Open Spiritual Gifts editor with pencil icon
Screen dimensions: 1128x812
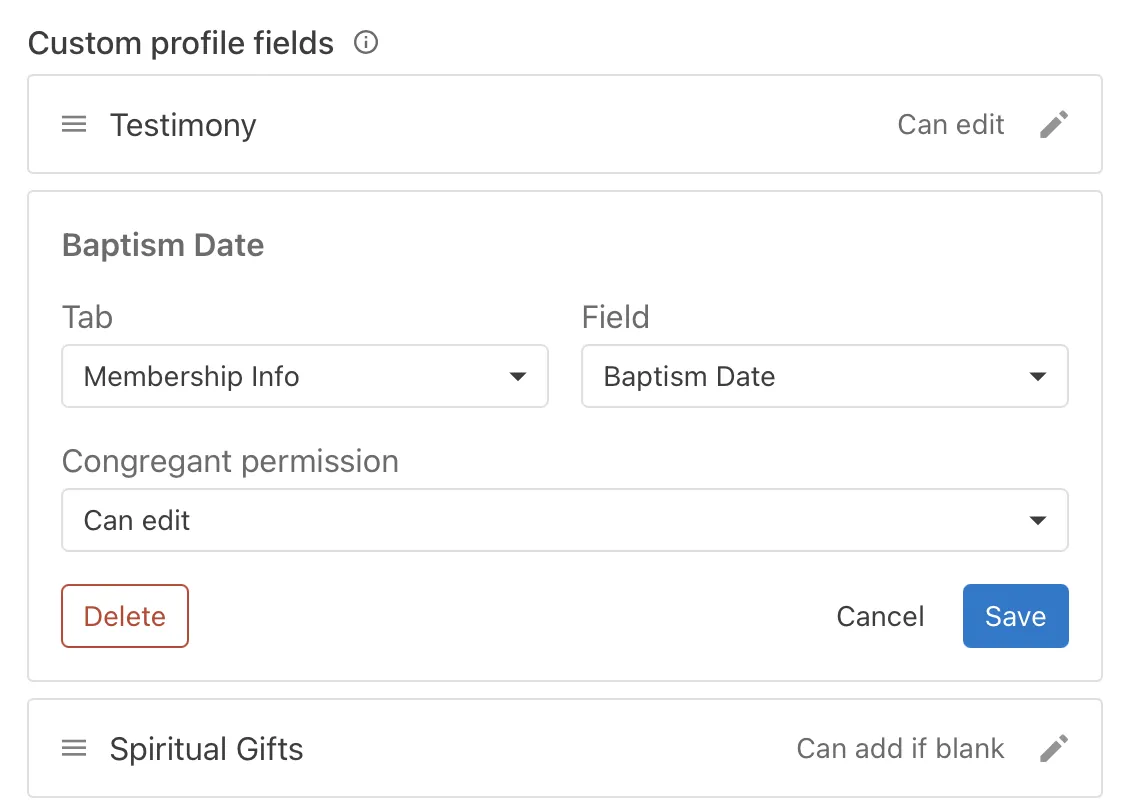tap(1054, 749)
